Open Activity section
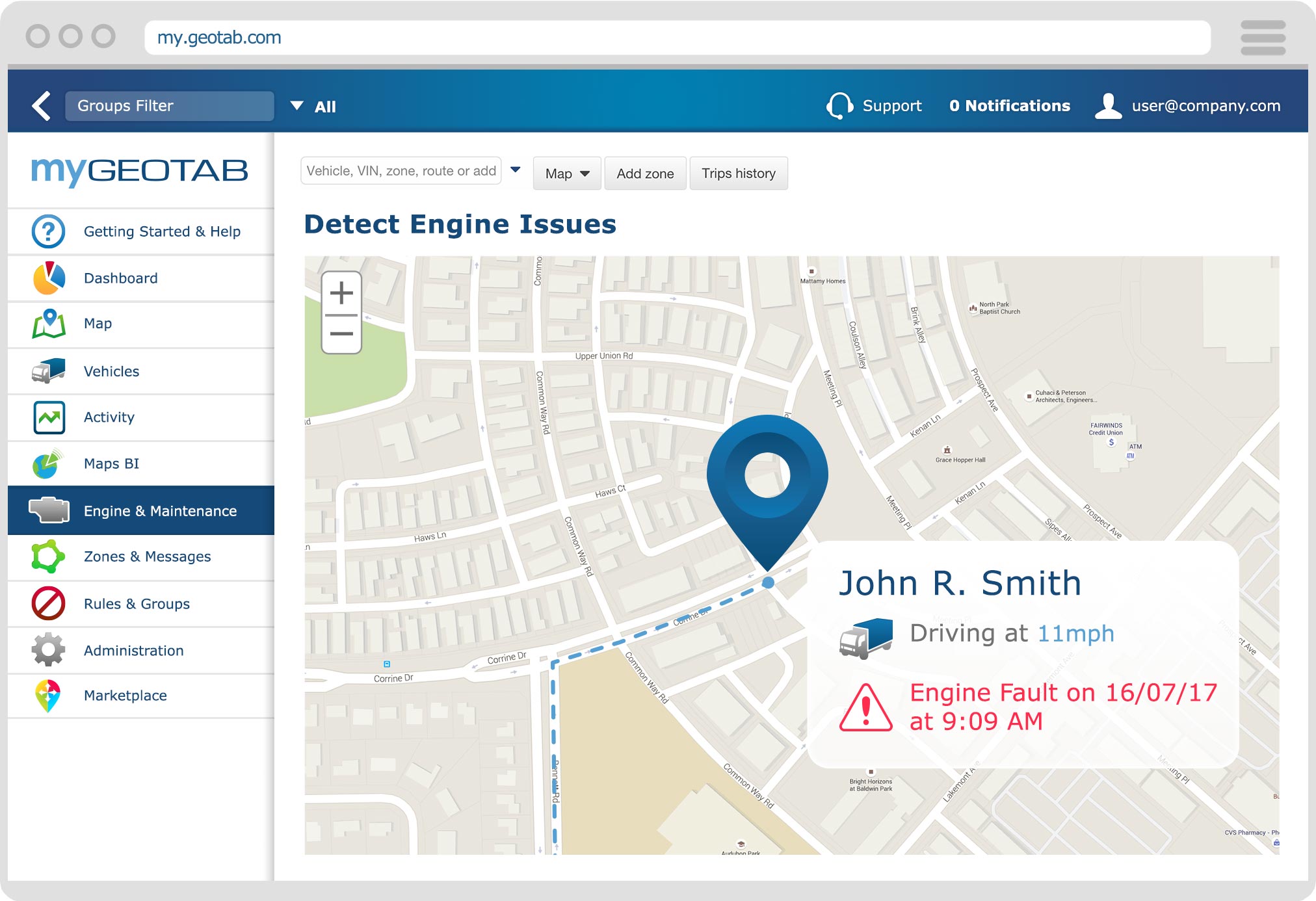Viewport: 1316px width, 901px height. click(x=141, y=417)
